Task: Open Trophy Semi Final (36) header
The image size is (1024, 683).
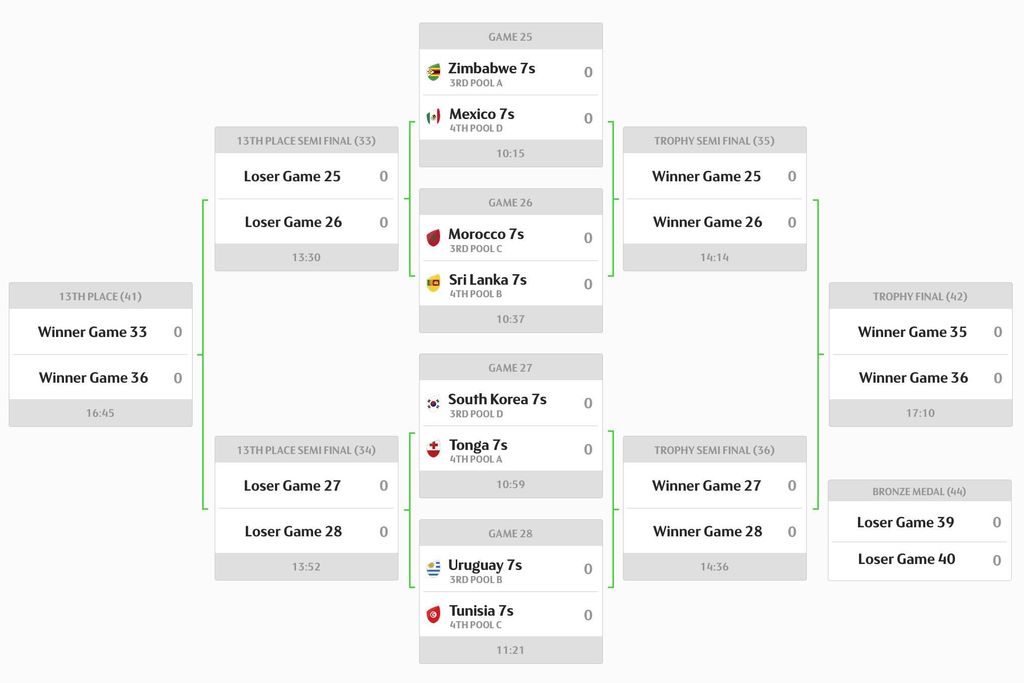Action: (714, 450)
